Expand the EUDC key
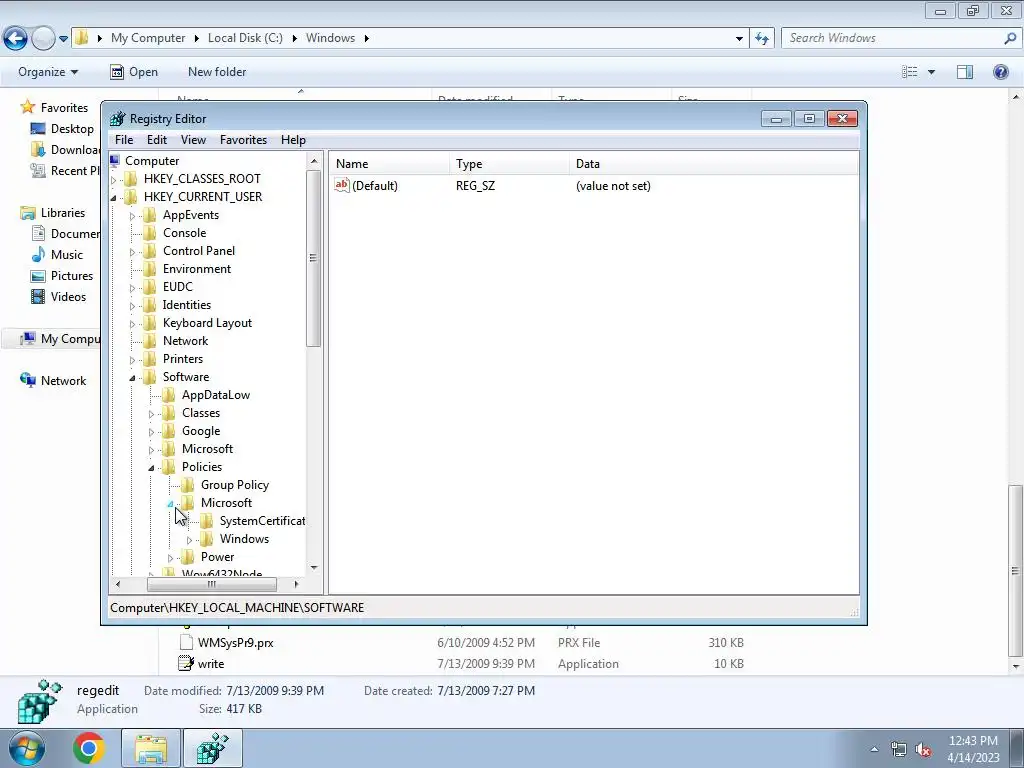The width and height of the screenshot is (1024, 768). coord(133,287)
